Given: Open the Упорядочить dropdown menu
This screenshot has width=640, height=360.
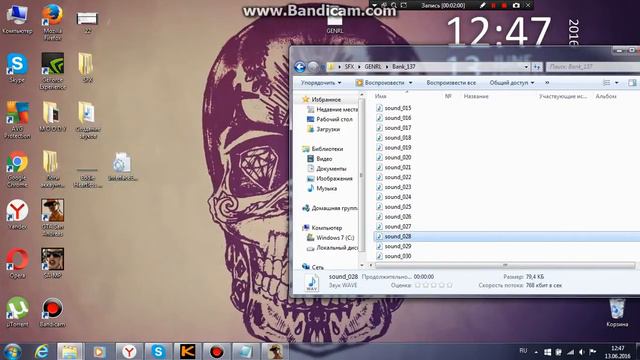Looking at the screenshot, I should (321, 83).
